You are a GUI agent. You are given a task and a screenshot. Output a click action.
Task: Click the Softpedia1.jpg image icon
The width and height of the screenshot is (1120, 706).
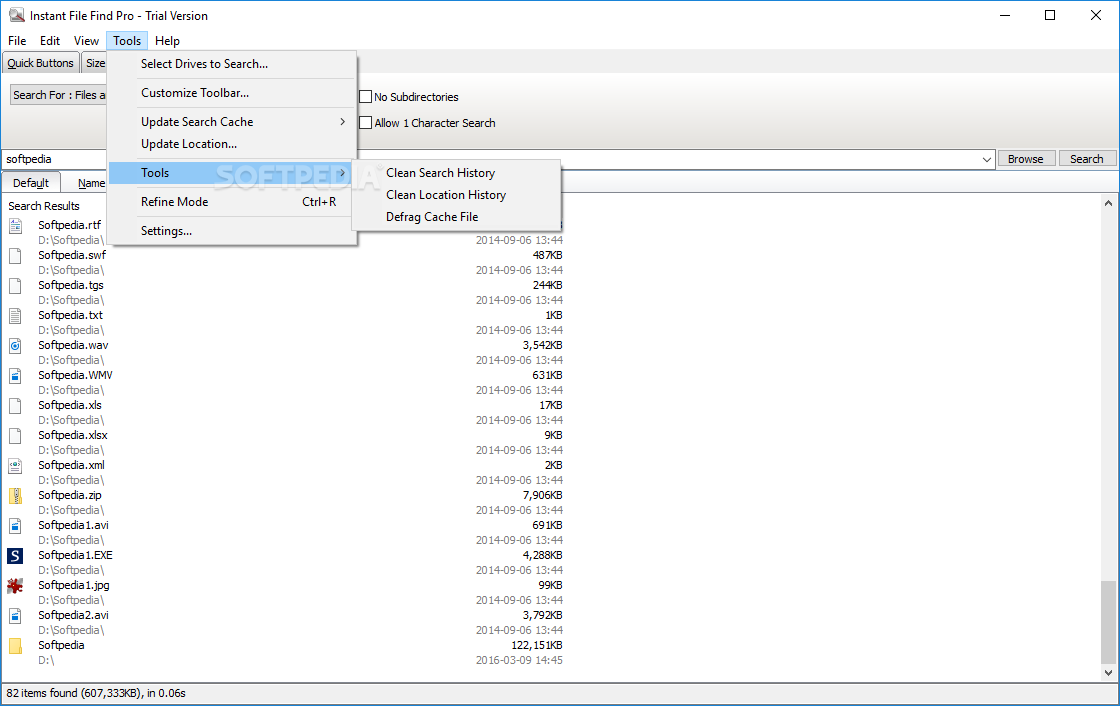point(15,586)
